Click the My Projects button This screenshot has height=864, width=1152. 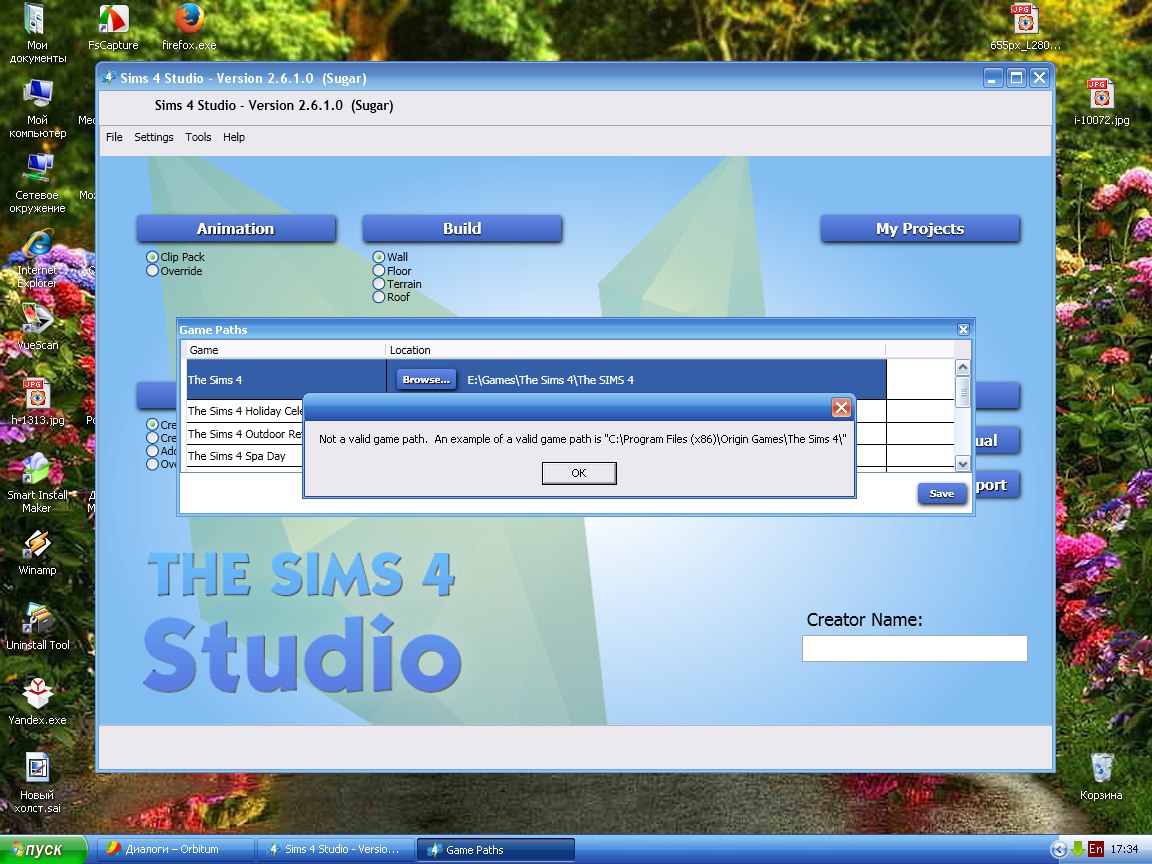920,228
